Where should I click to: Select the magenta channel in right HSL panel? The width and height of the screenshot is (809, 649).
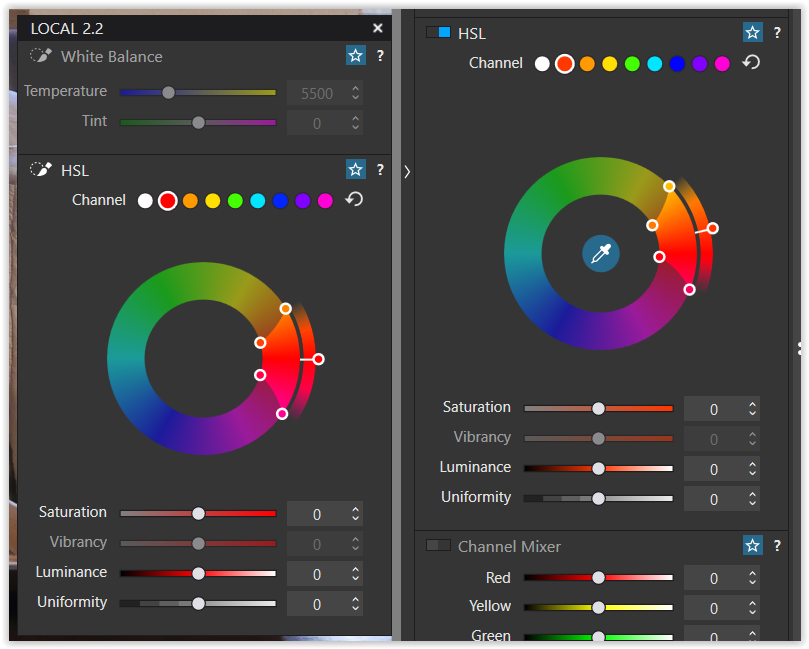tap(722, 64)
